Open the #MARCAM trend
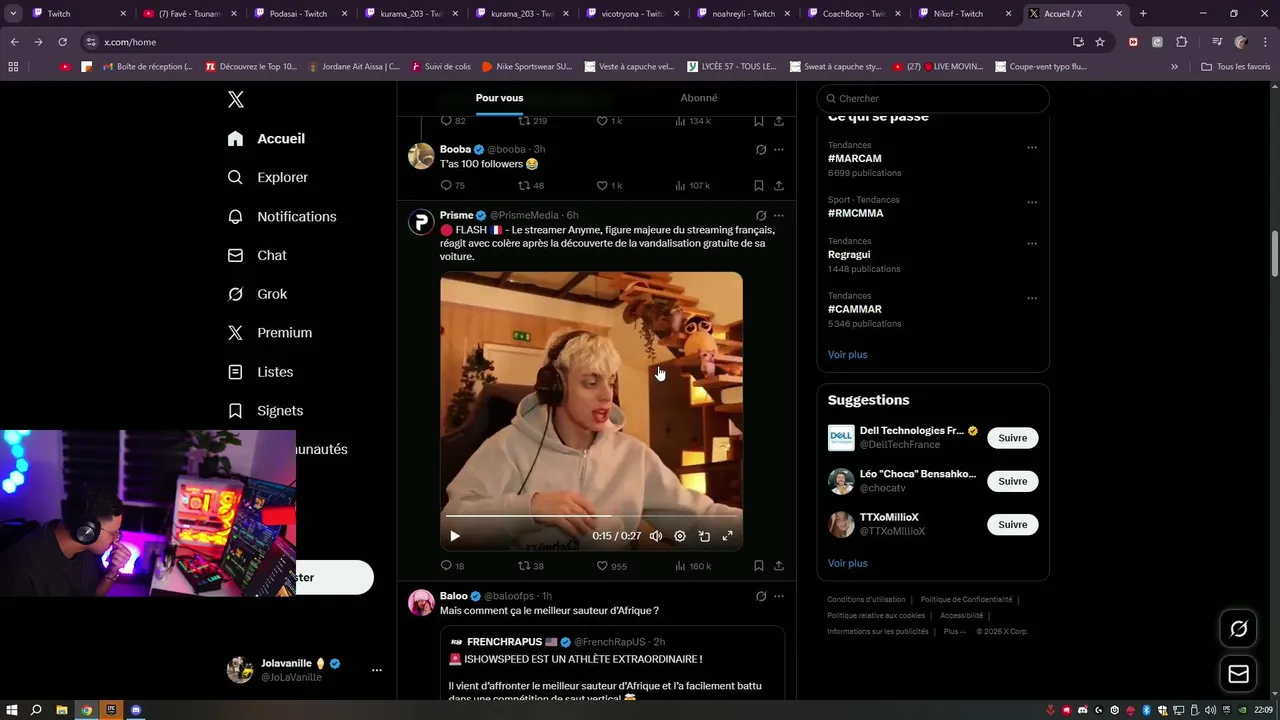Viewport: 1280px width, 720px height. (x=855, y=159)
